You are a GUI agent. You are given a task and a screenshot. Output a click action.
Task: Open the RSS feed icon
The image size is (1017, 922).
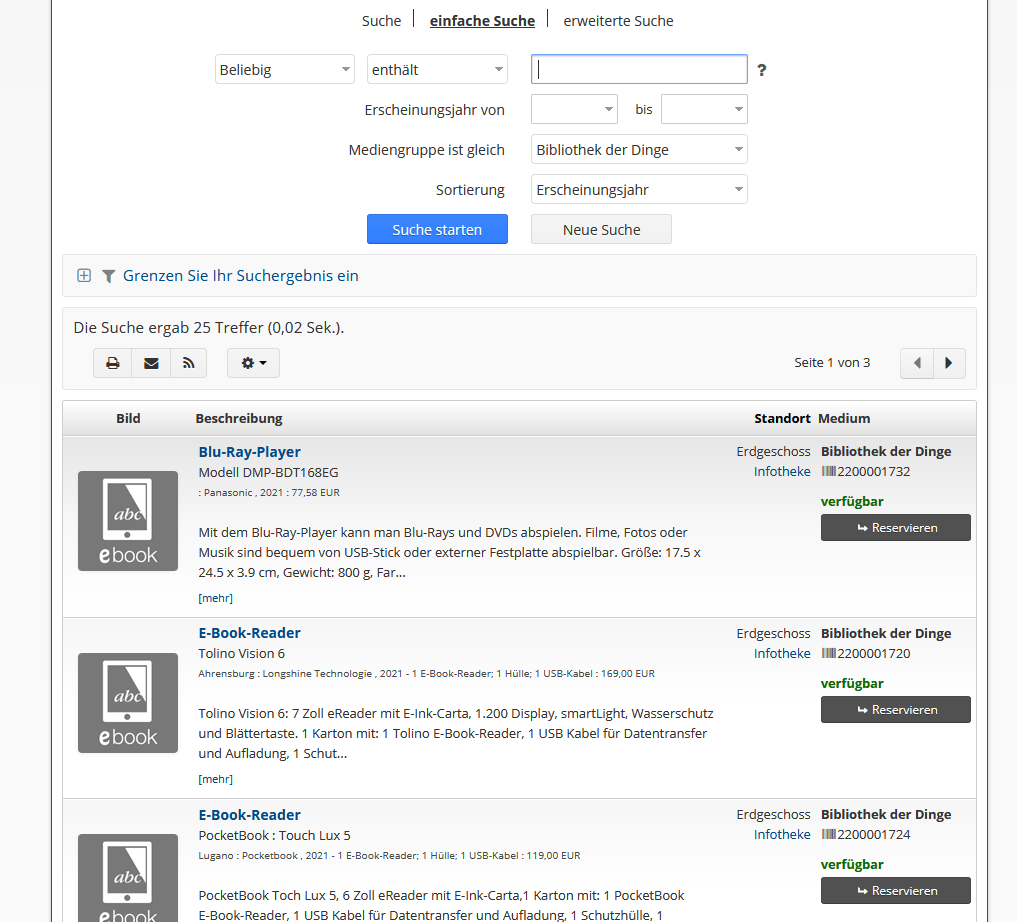(188, 363)
